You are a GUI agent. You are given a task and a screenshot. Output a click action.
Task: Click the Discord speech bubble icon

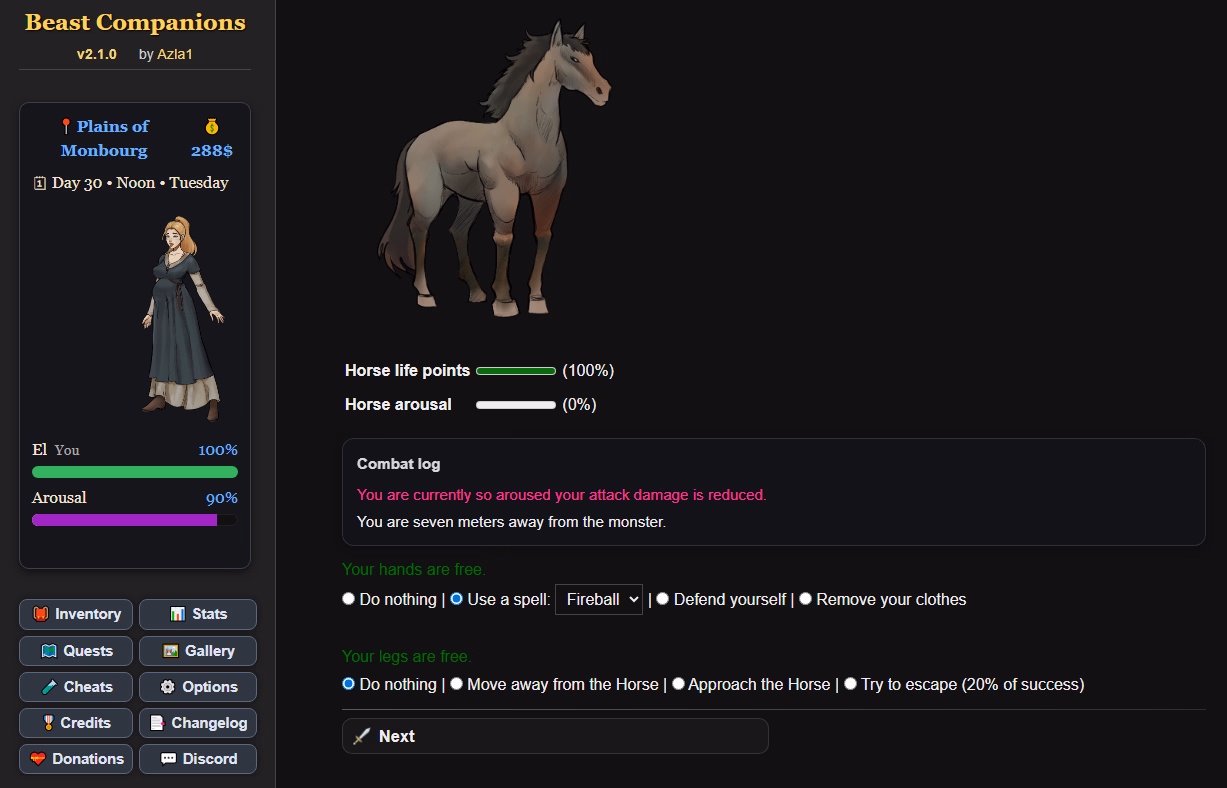click(168, 759)
